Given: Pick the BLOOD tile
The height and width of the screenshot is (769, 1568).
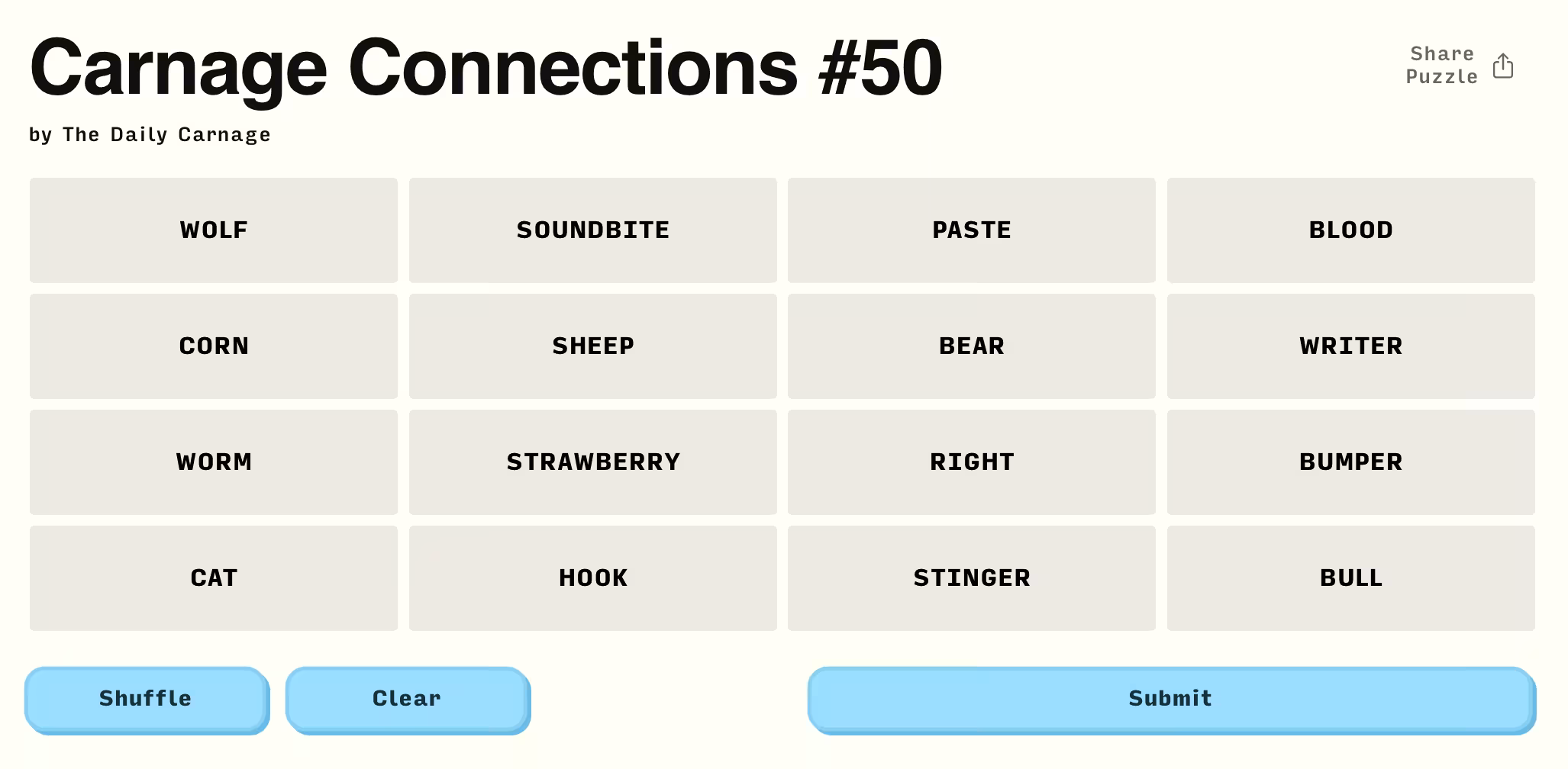Looking at the screenshot, I should (1350, 230).
